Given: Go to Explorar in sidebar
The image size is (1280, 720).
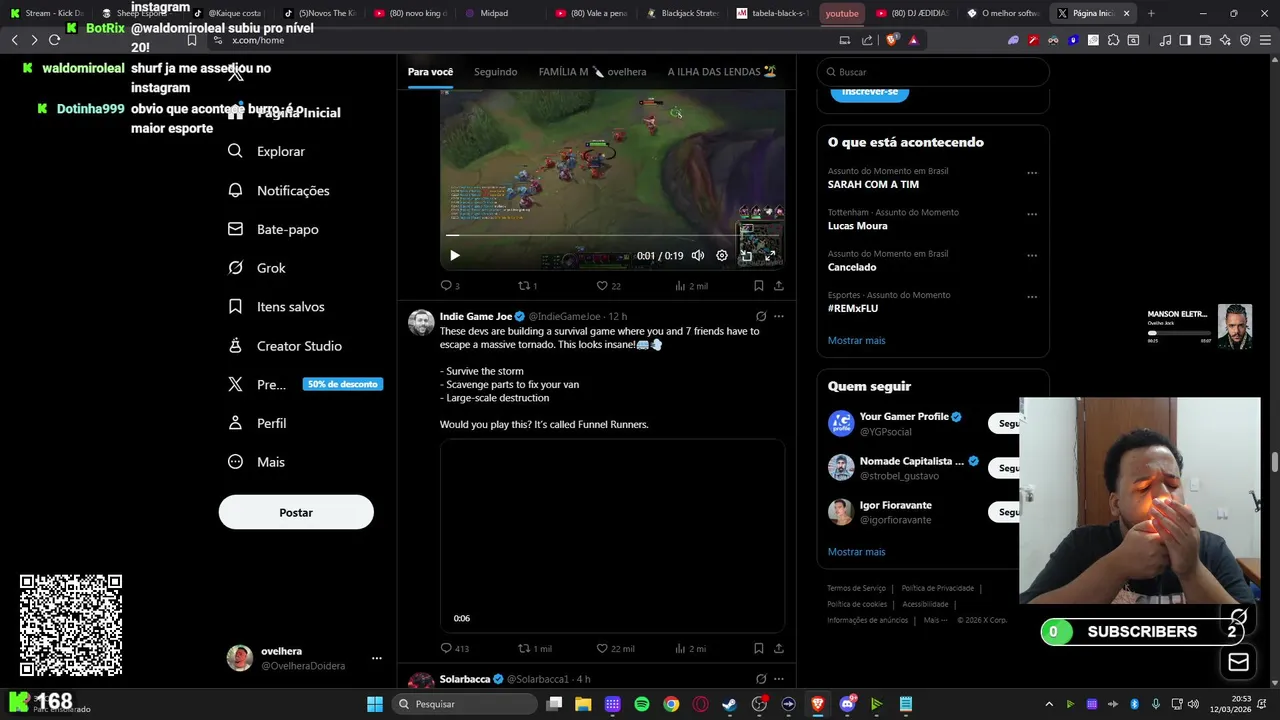Looking at the screenshot, I should coord(266,151).
